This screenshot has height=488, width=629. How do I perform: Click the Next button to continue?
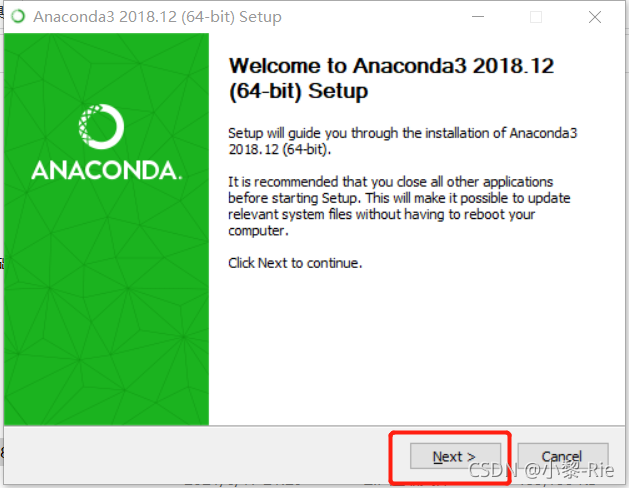[x=455, y=456]
